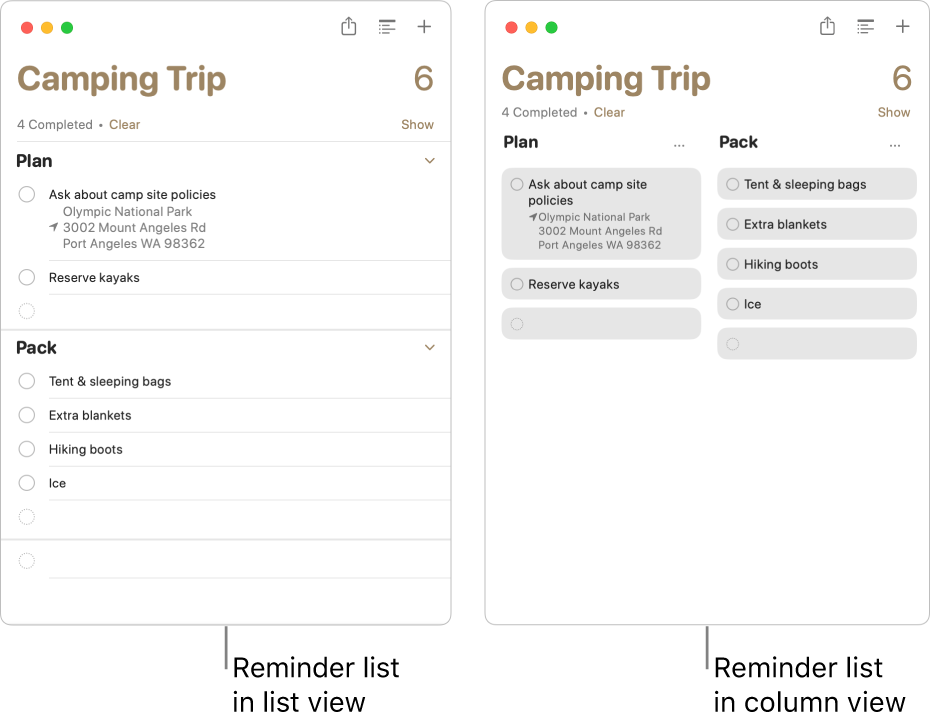Add a new reminder with the plus icon

coord(424,27)
